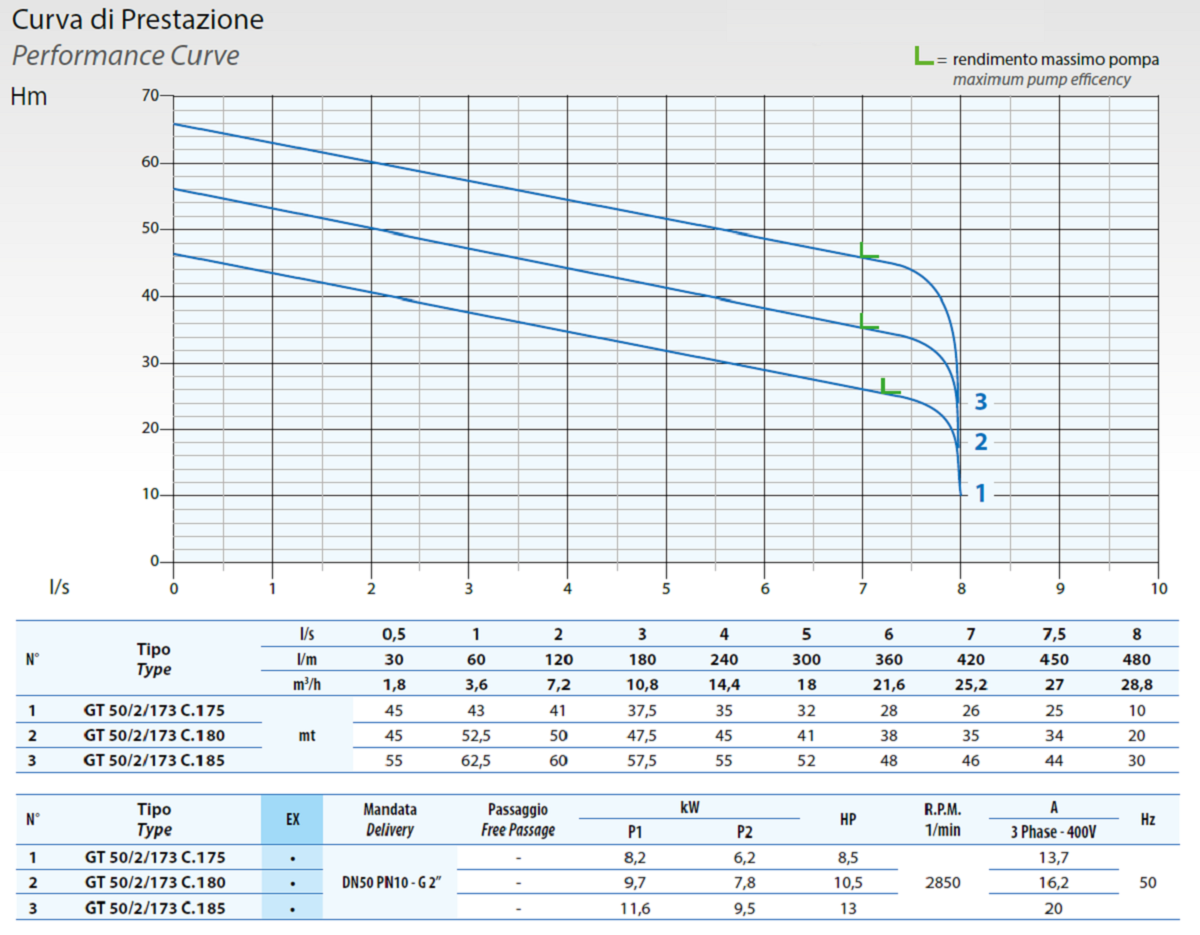Click the EX dot for GT 50/2/173 C.180

tap(292, 883)
